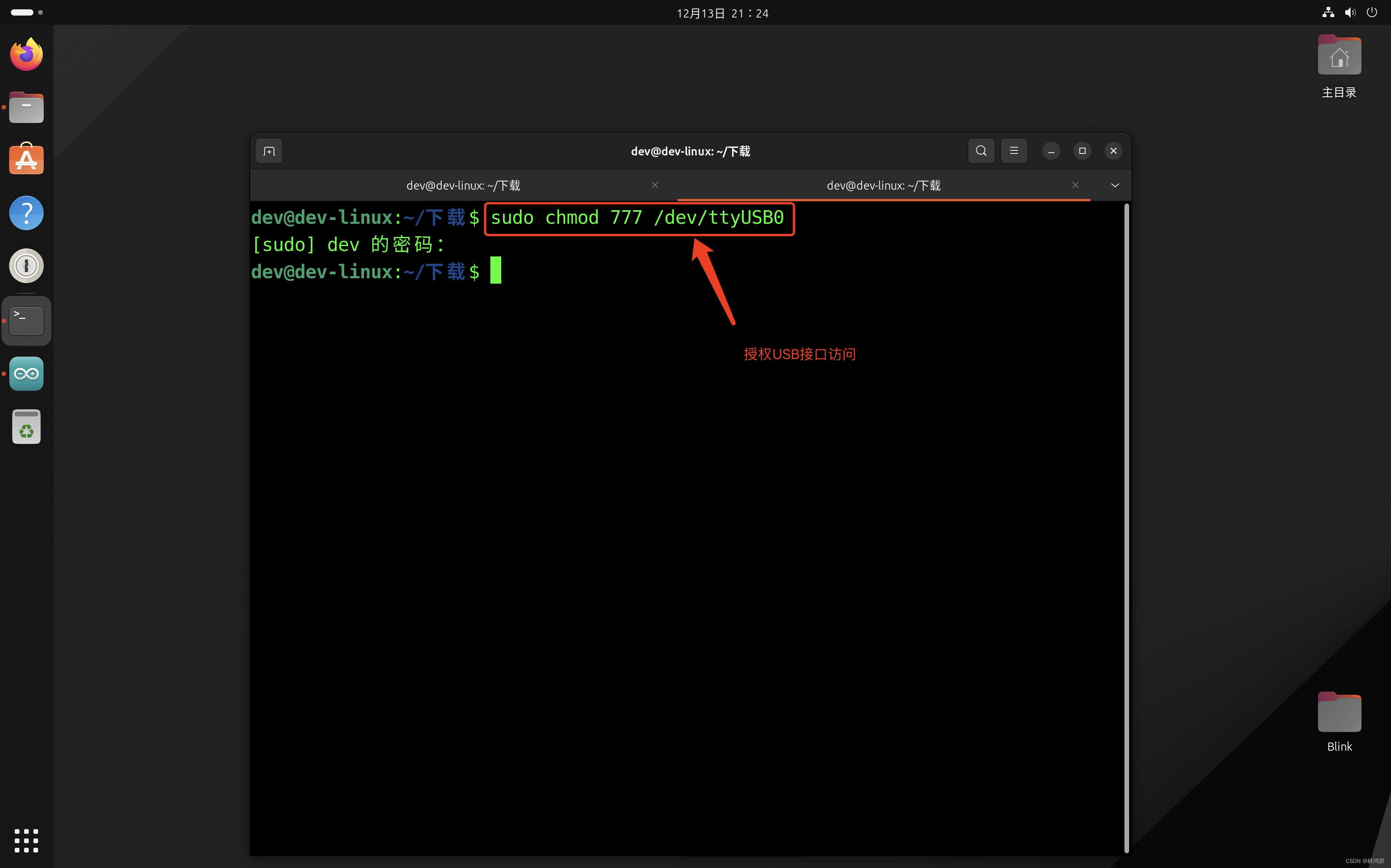Image resolution: width=1391 pixels, height=868 pixels.
Task: Expand the tab list dropdown chevron
Action: 1115,185
